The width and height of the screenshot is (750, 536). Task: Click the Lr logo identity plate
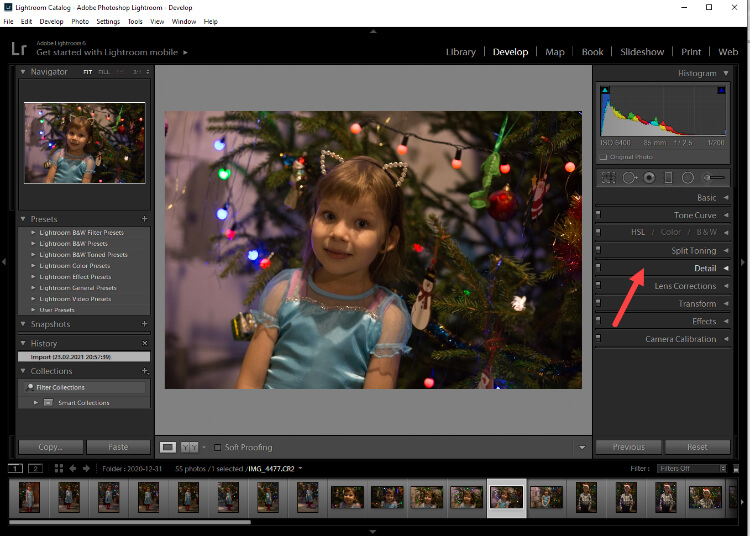[19, 48]
